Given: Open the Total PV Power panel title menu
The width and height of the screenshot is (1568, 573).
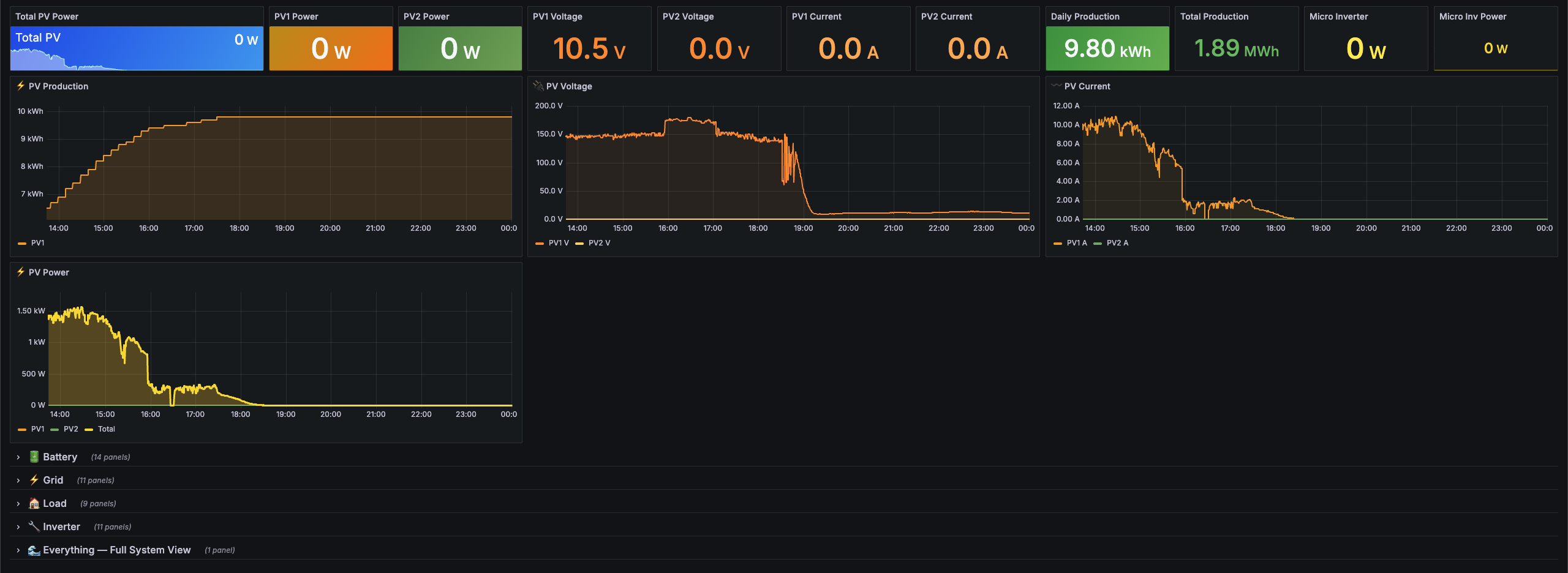Looking at the screenshot, I should pyautogui.click(x=47, y=17).
